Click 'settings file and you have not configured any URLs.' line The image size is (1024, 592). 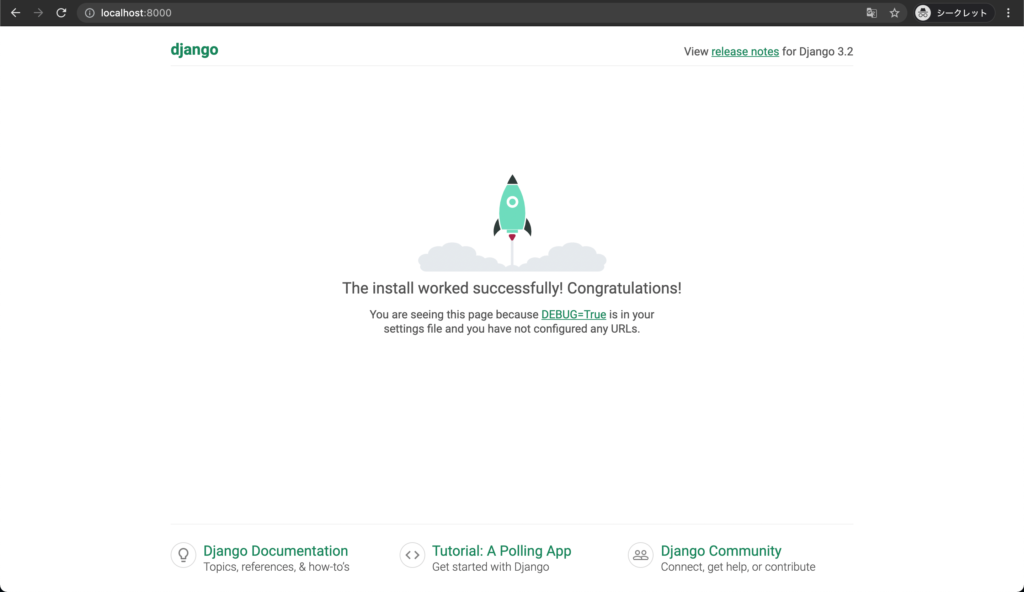click(512, 329)
